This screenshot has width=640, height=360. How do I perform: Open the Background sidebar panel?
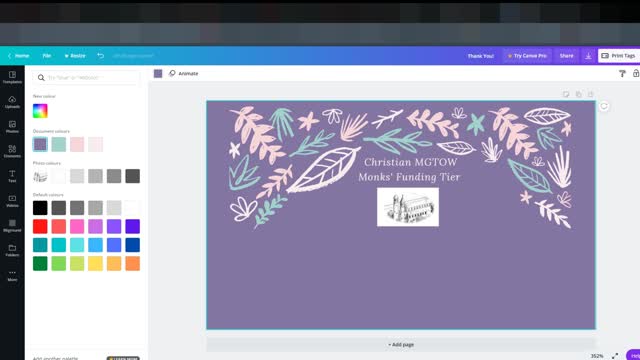[12, 226]
